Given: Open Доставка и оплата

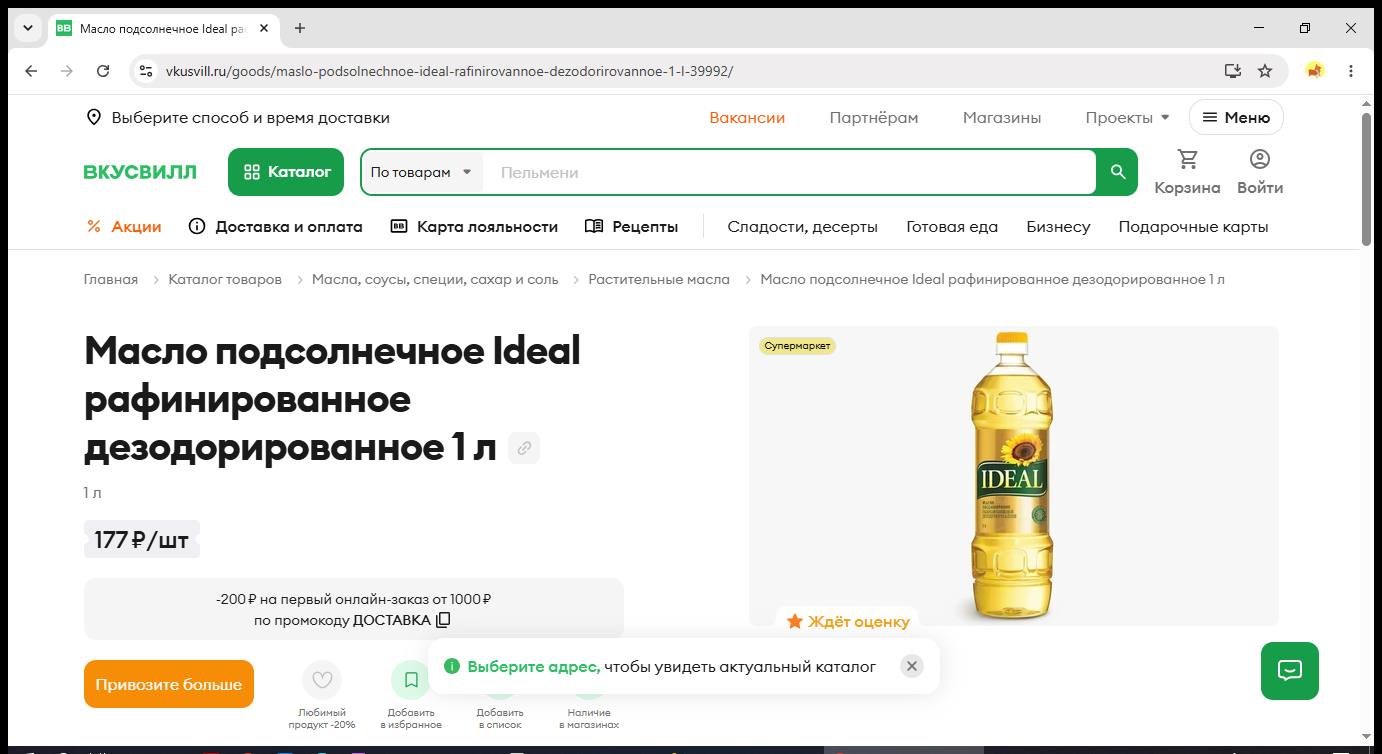Looking at the screenshot, I should point(275,227).
